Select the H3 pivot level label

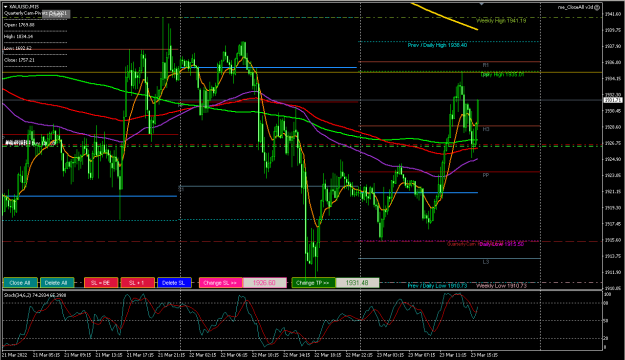point(485,129)
